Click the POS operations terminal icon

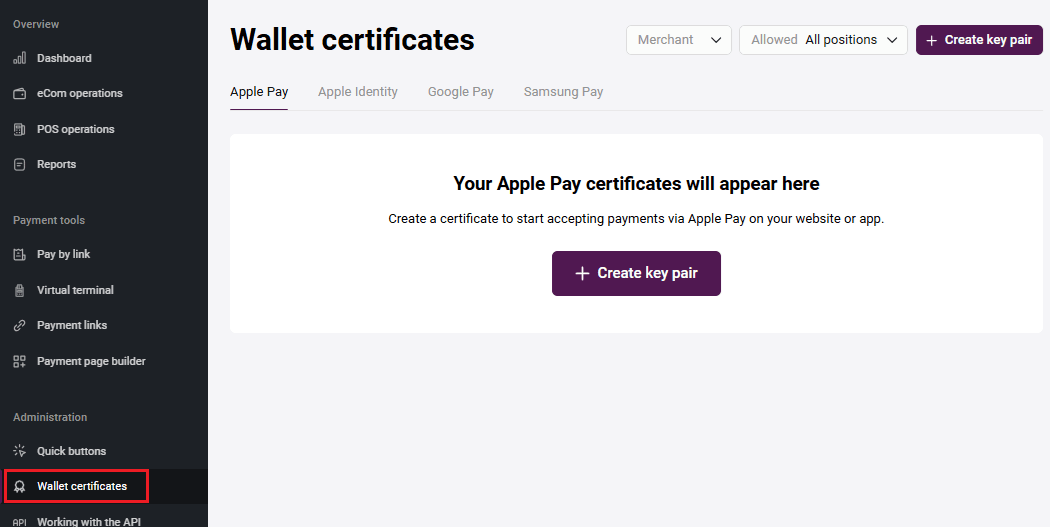pos(19,129)
